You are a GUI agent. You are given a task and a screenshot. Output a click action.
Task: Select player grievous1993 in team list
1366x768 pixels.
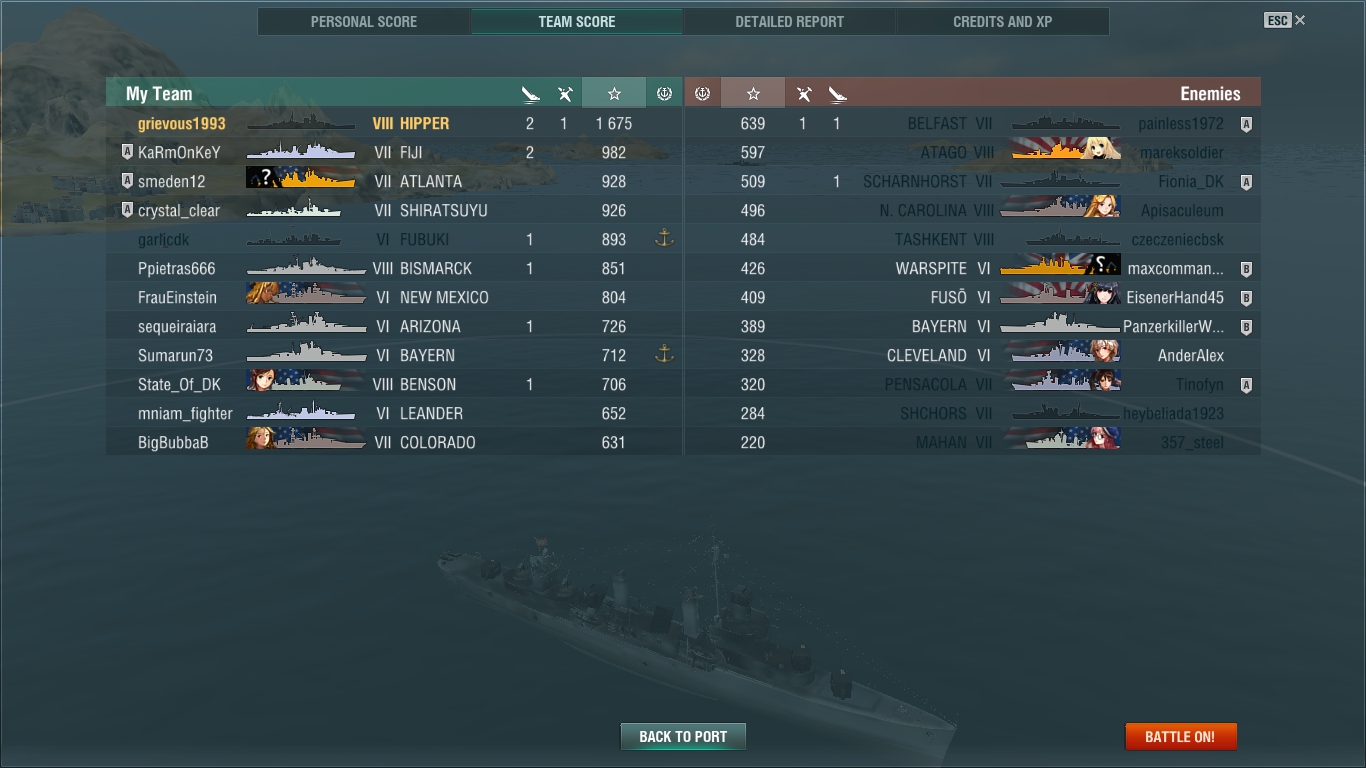click(182, 124)
